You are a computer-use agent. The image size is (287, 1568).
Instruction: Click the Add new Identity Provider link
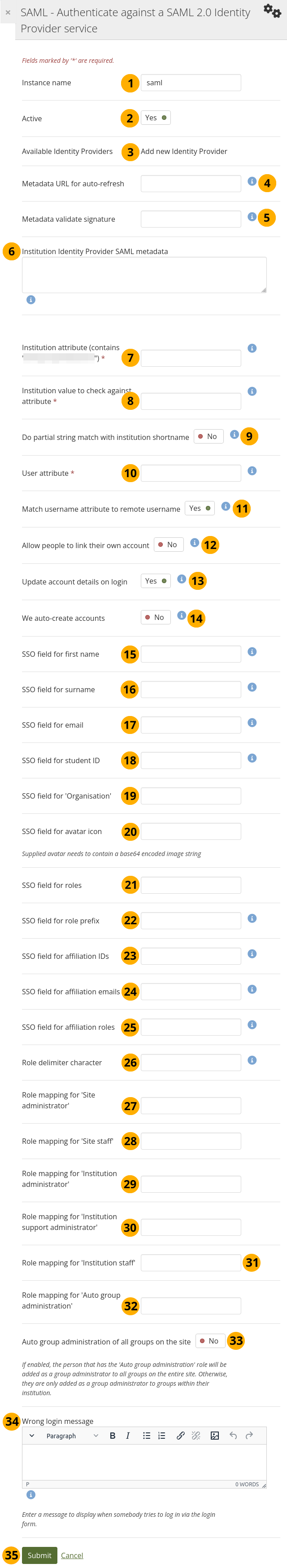183,151
